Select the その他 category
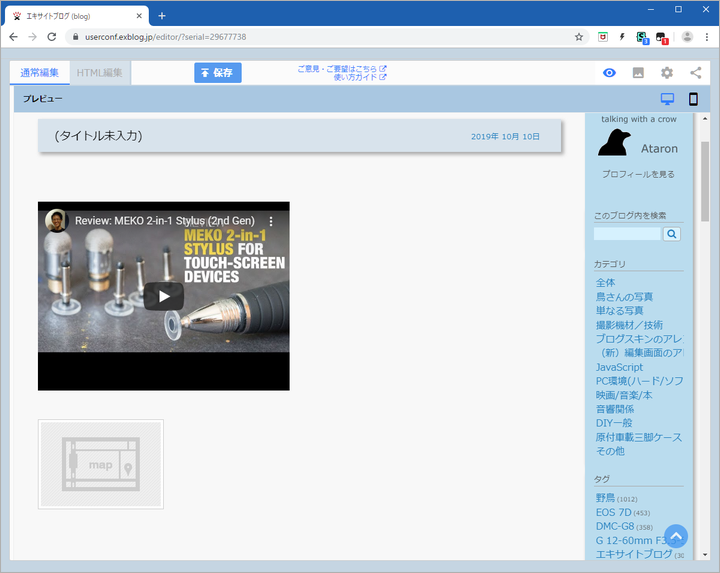This screenshot has width=720, height=573. pos(610,451)
